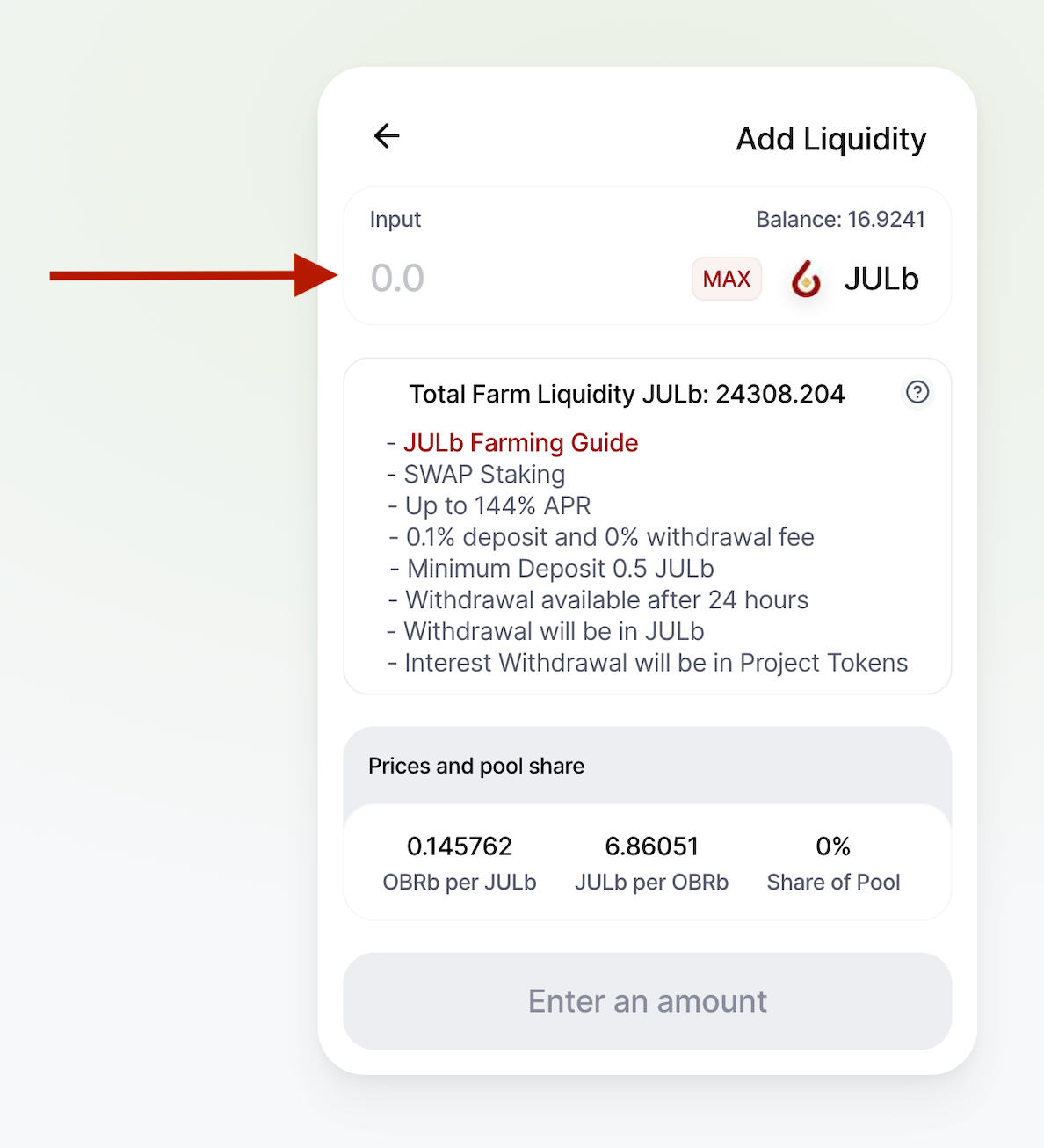Click the Add Liquidity title
Image resolution: width=1044 pixels, height=1148 pixels.
point(830,139)
